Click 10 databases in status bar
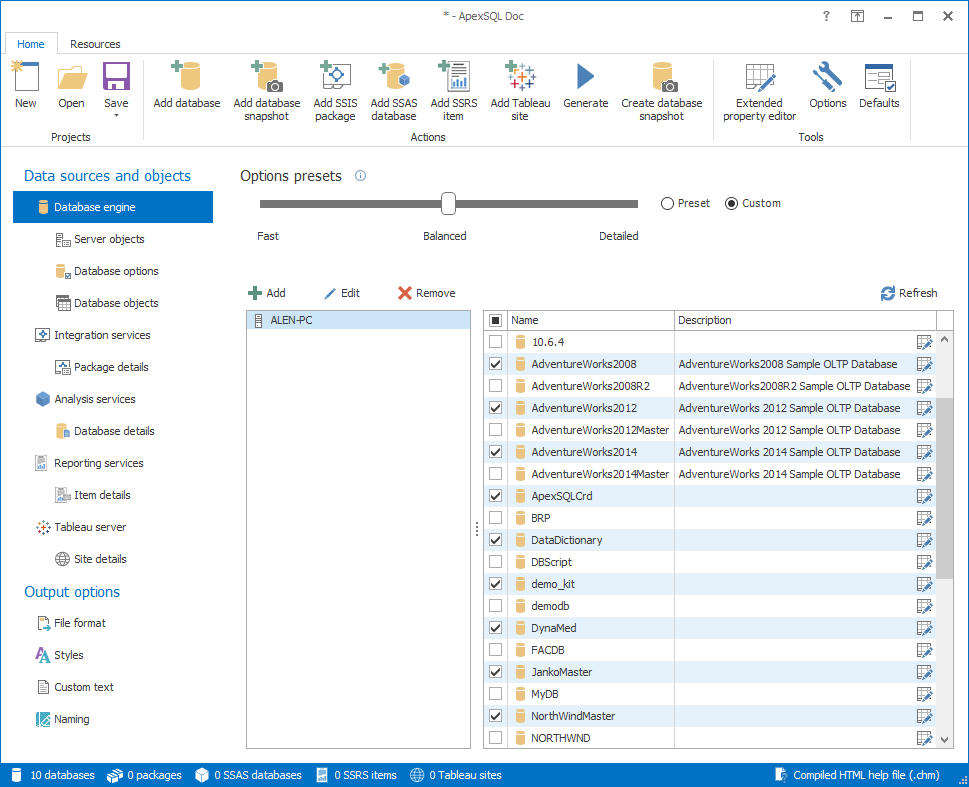Viewport: 969px width, 787px height. pyautogui.click(x=54, y=775)
